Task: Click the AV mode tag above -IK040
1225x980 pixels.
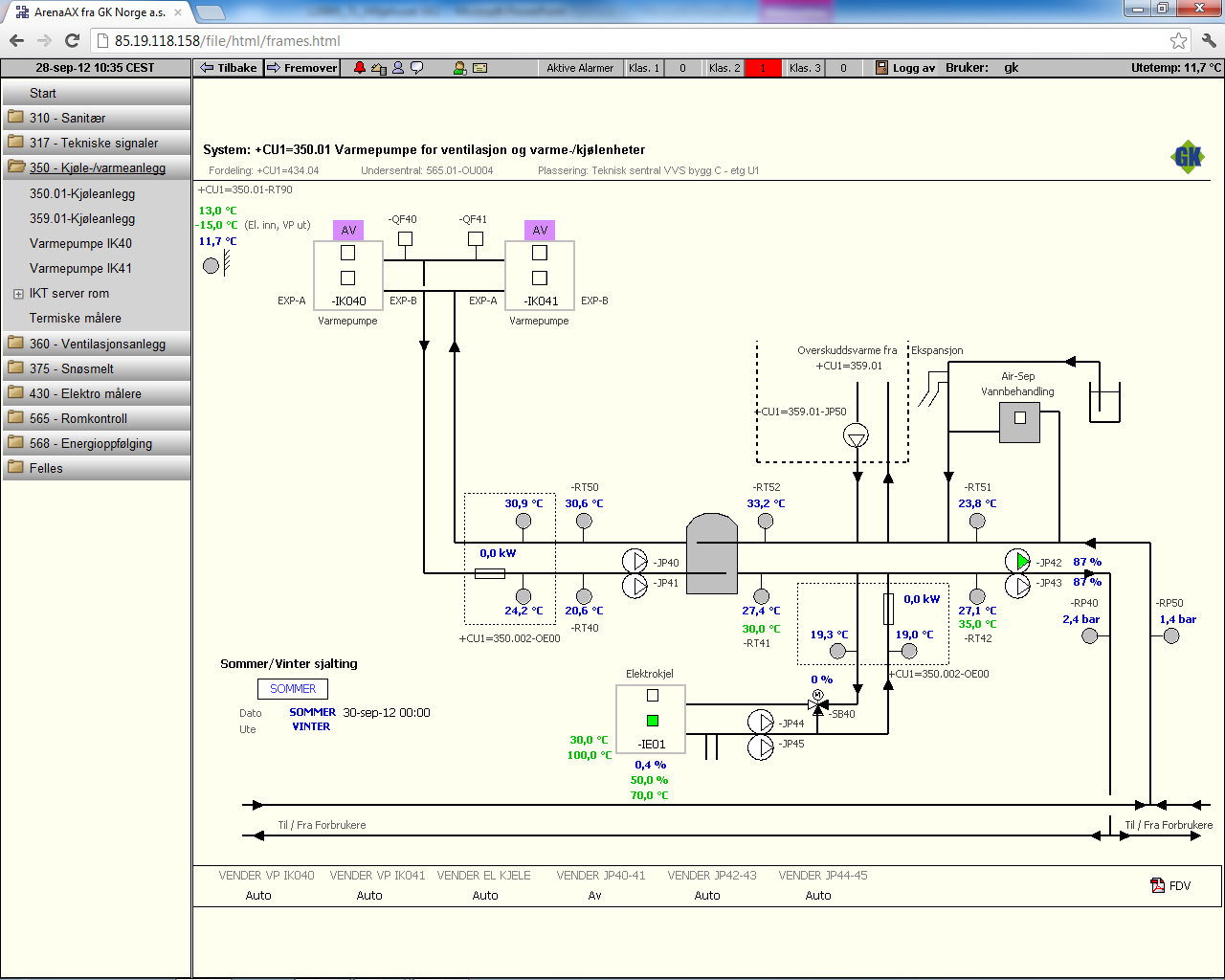Action: click(x=348, y=231)
